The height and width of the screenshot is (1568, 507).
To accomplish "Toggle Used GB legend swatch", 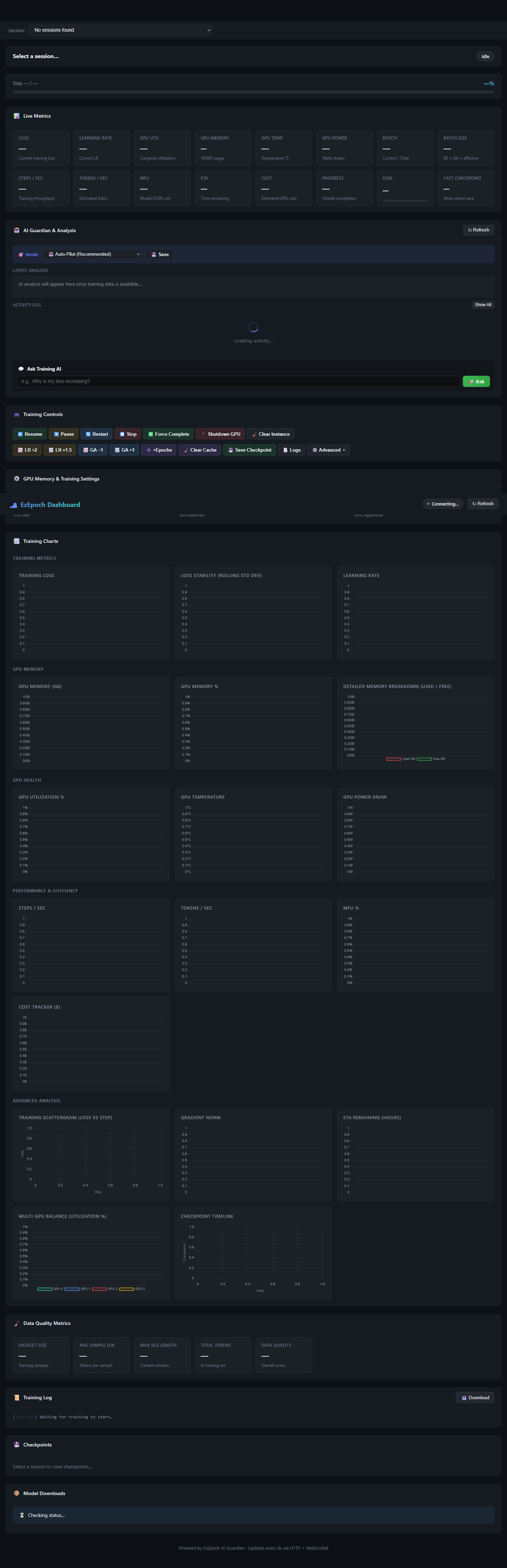I will tap(394, 759).
